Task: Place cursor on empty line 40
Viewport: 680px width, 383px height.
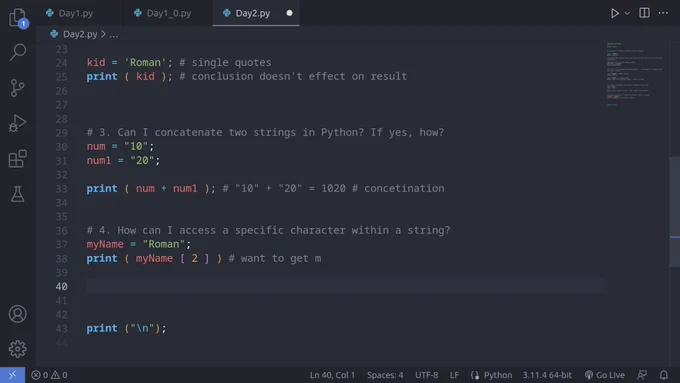Action: pyautogui.click(x=345, y=286)
